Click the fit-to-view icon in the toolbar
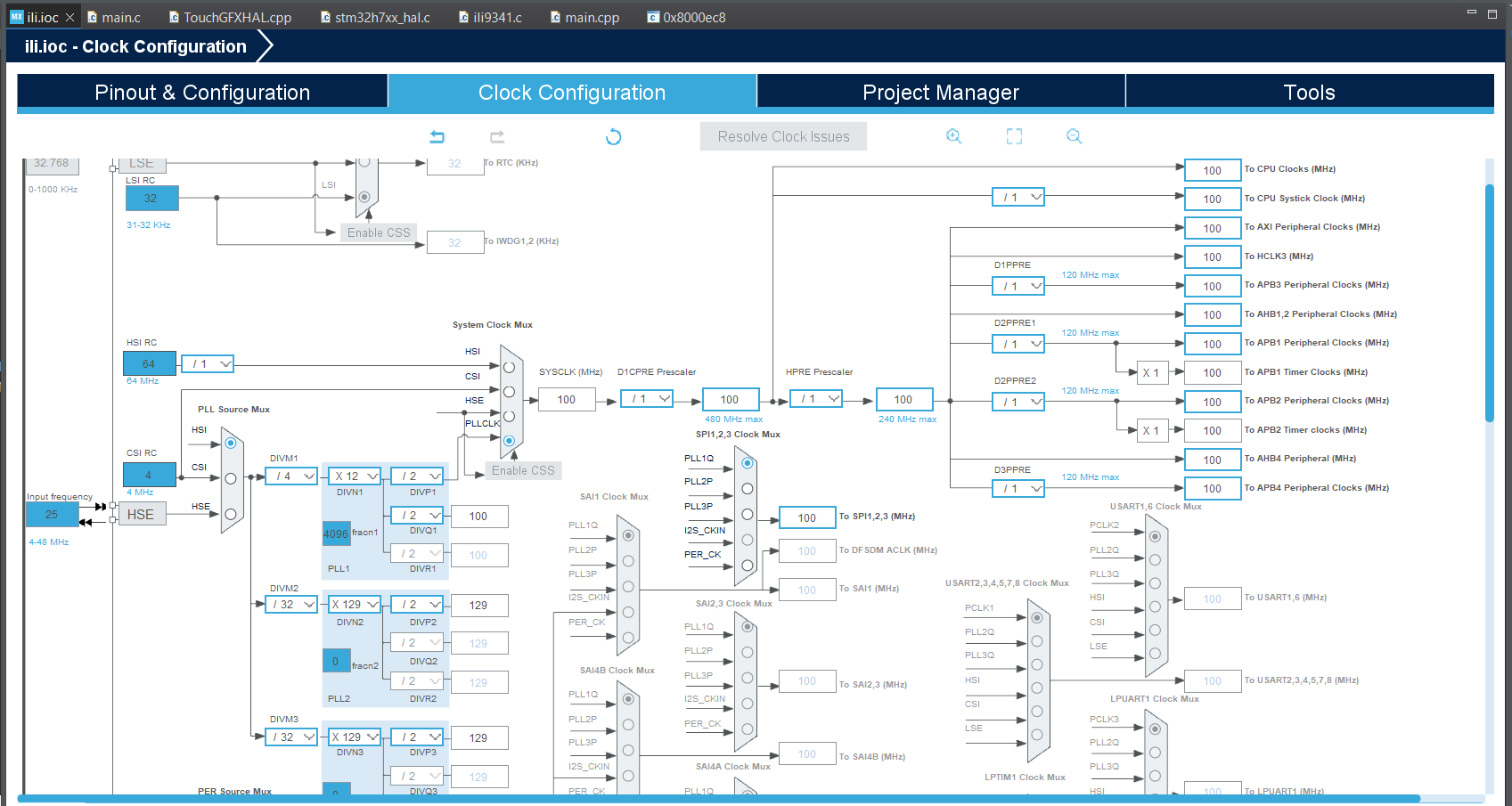 (1013, 135)
